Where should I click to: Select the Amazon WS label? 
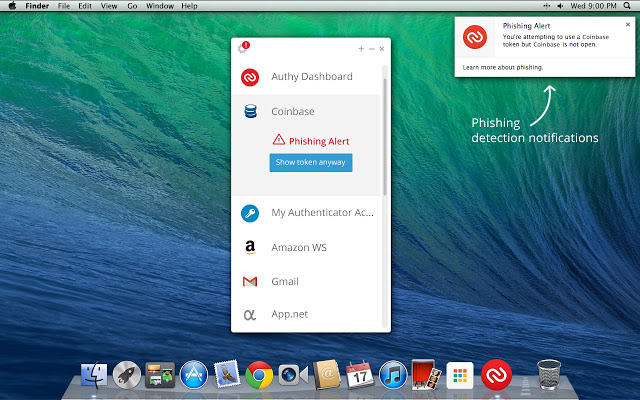point(299,247)
